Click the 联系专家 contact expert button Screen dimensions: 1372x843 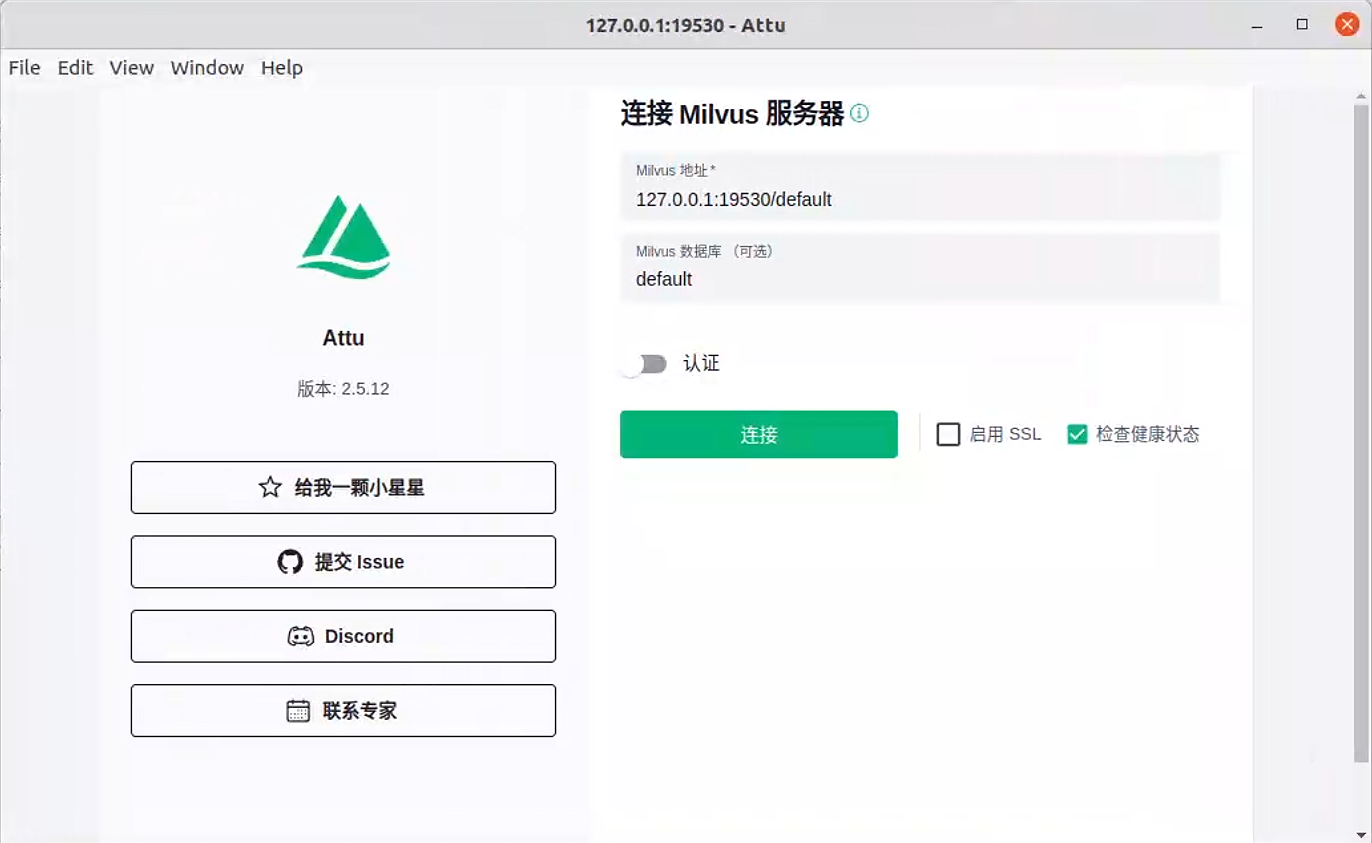click(x=343, y=711)
